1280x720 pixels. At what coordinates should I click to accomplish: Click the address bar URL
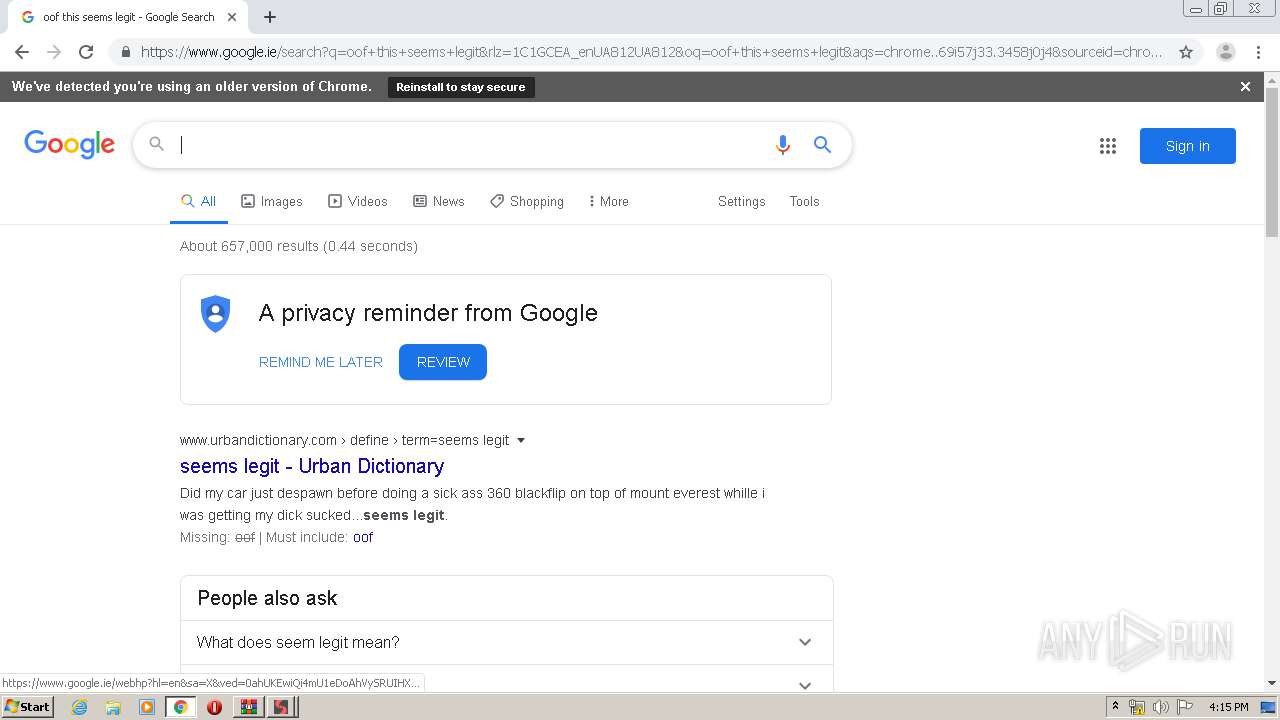651,52
